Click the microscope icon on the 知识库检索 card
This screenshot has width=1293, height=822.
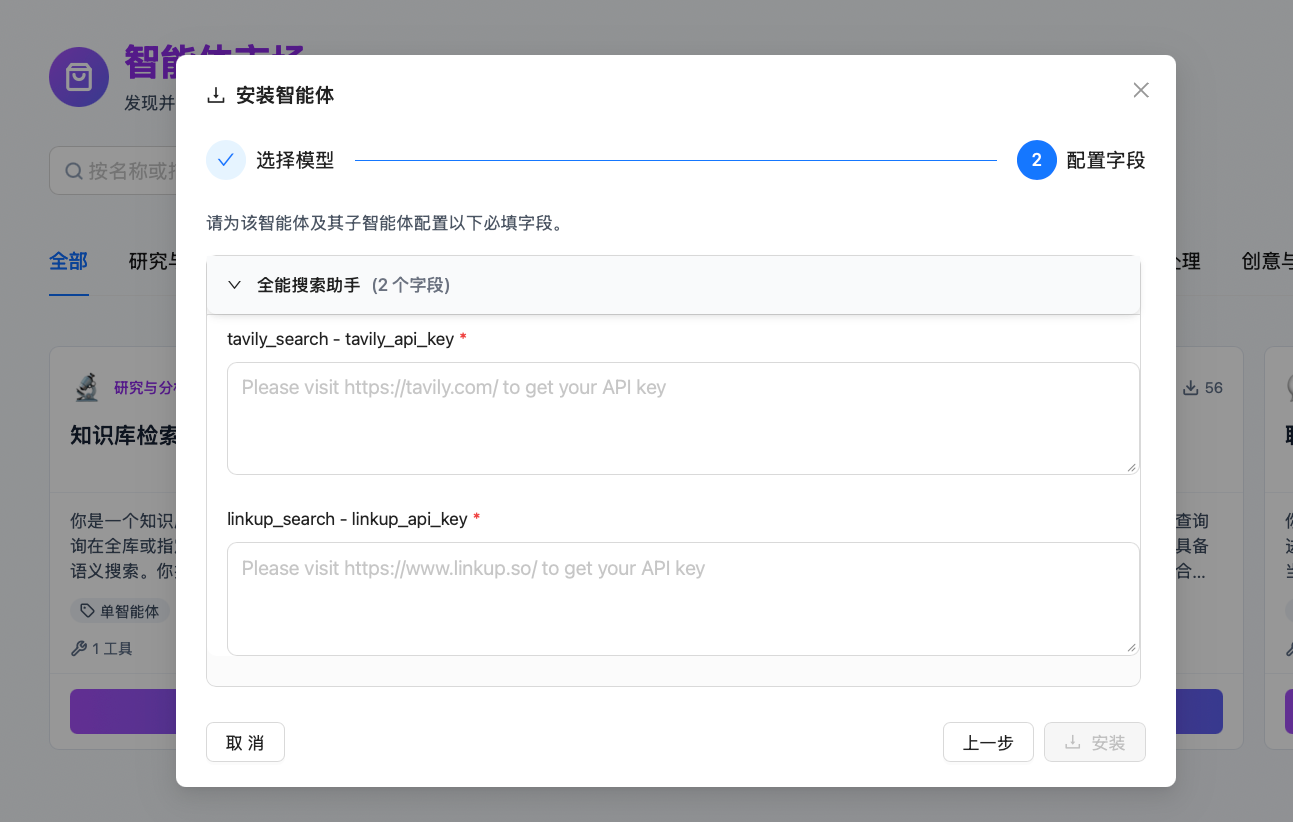(88, 385)
